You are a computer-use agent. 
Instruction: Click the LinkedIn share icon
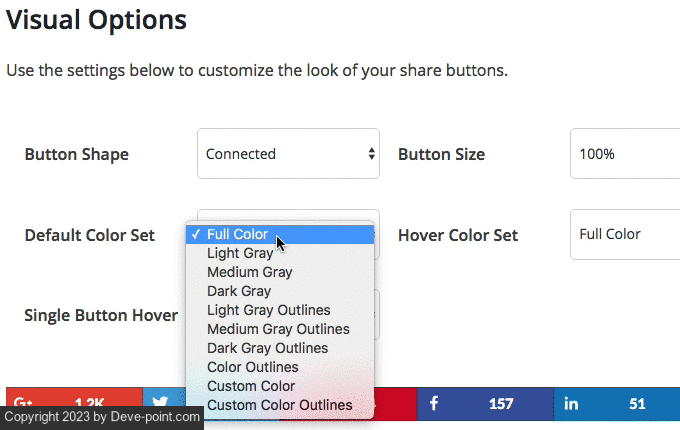(x=571, y=404)
